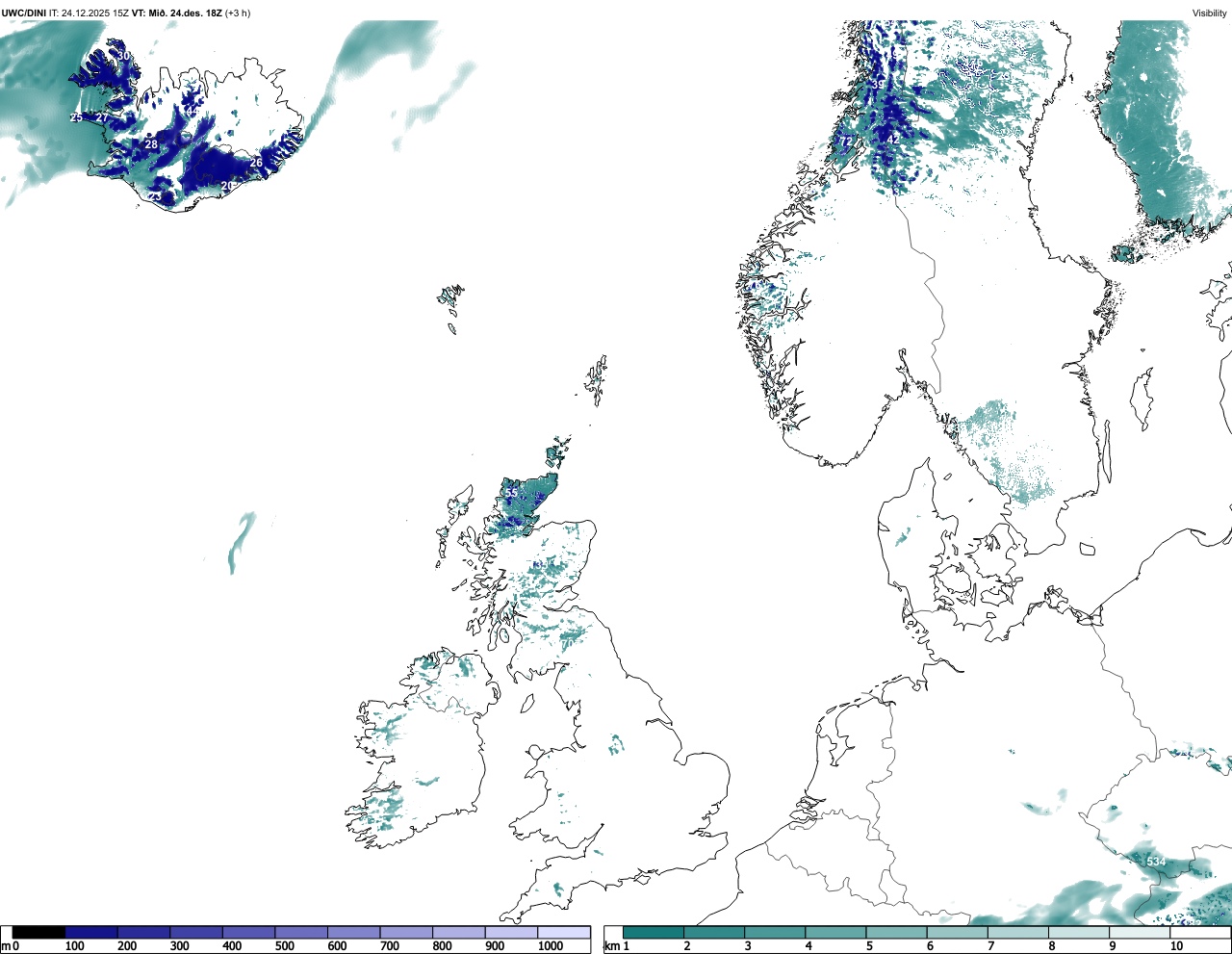
Task: Click the '900' label on meters legend
Action: [x=495, y=946]
